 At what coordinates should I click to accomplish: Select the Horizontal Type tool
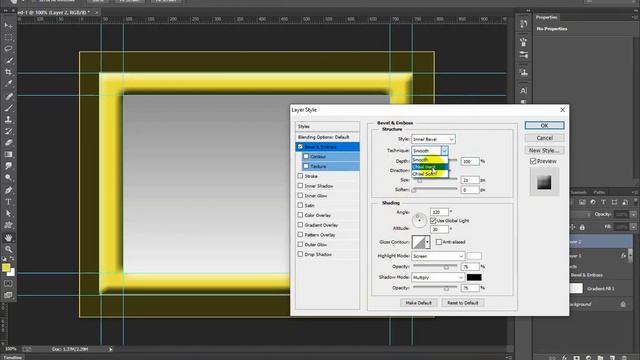8,202
